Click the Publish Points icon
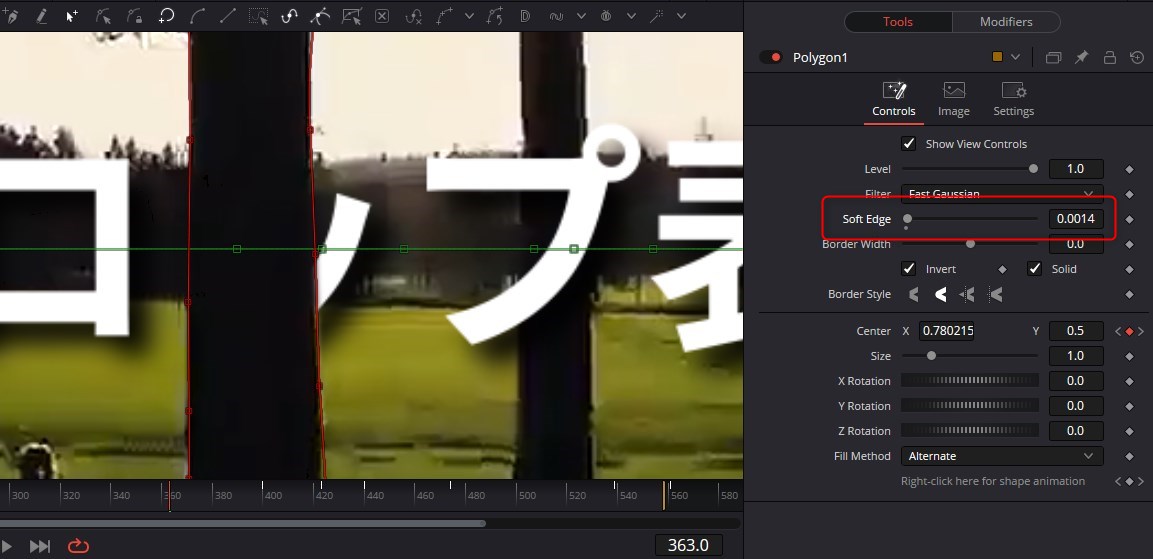1153x559 pixels. tap(444, 15)
